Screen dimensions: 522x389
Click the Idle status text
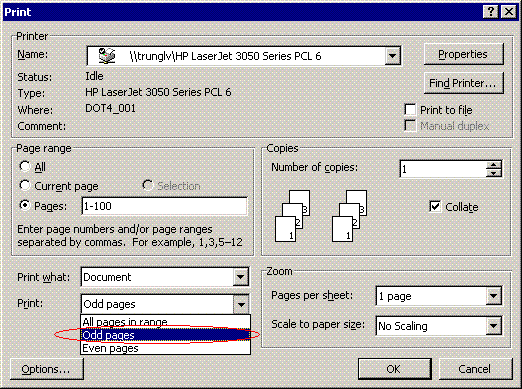[94, 76]
